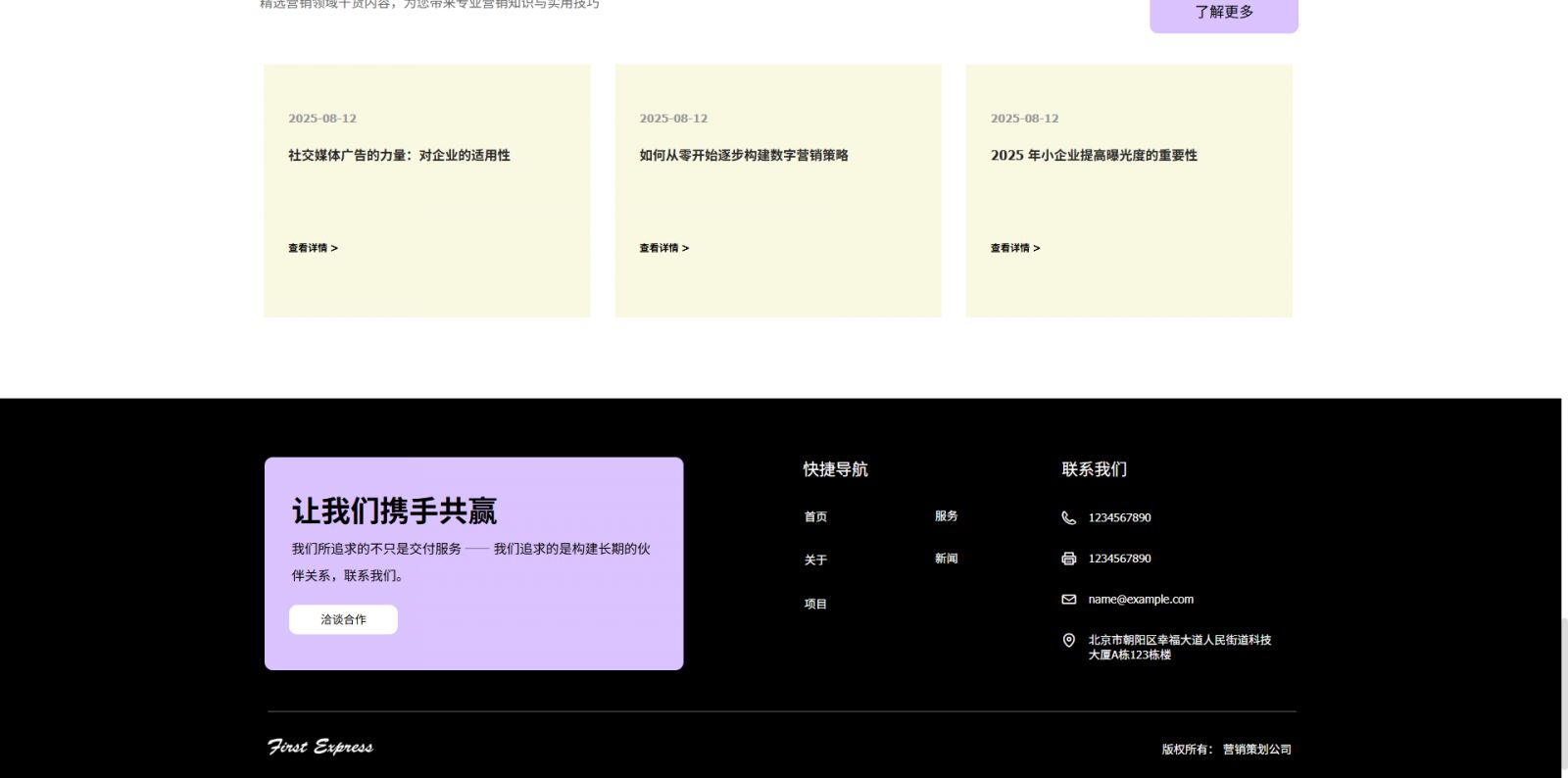Click the 了解更多 button

point(1223,14)
